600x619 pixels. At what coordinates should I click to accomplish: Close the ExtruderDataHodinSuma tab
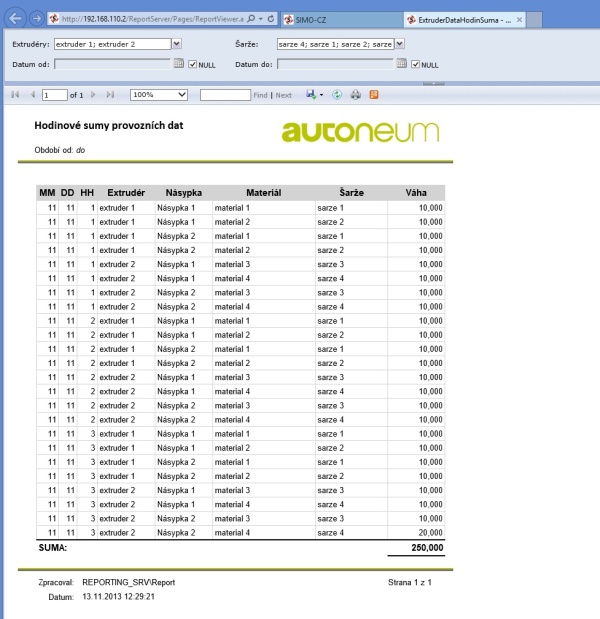(519, 19)
